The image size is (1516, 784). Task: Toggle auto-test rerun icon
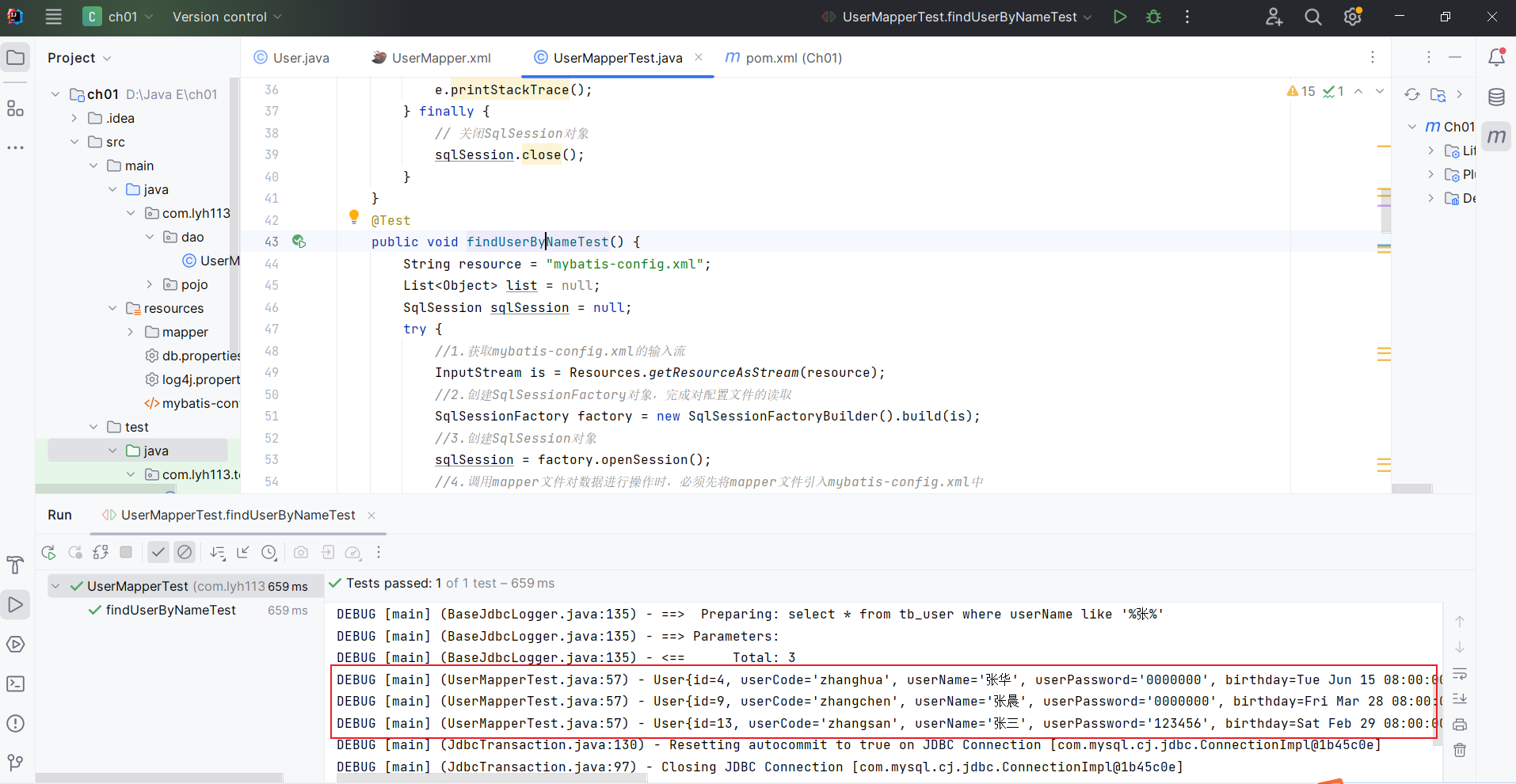pyautogui.click(x=101, y=552)
